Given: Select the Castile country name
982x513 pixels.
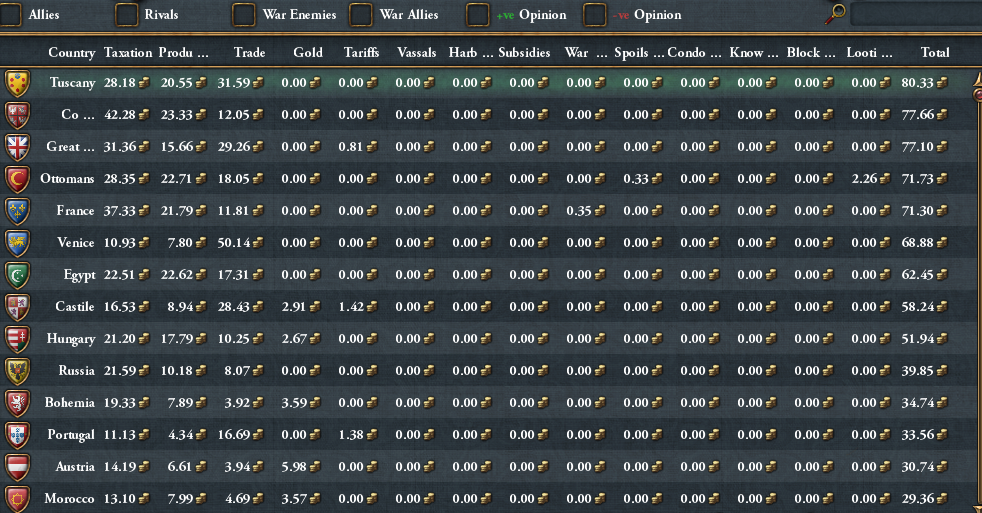Looking at the screenshot, I should point(75,307).
